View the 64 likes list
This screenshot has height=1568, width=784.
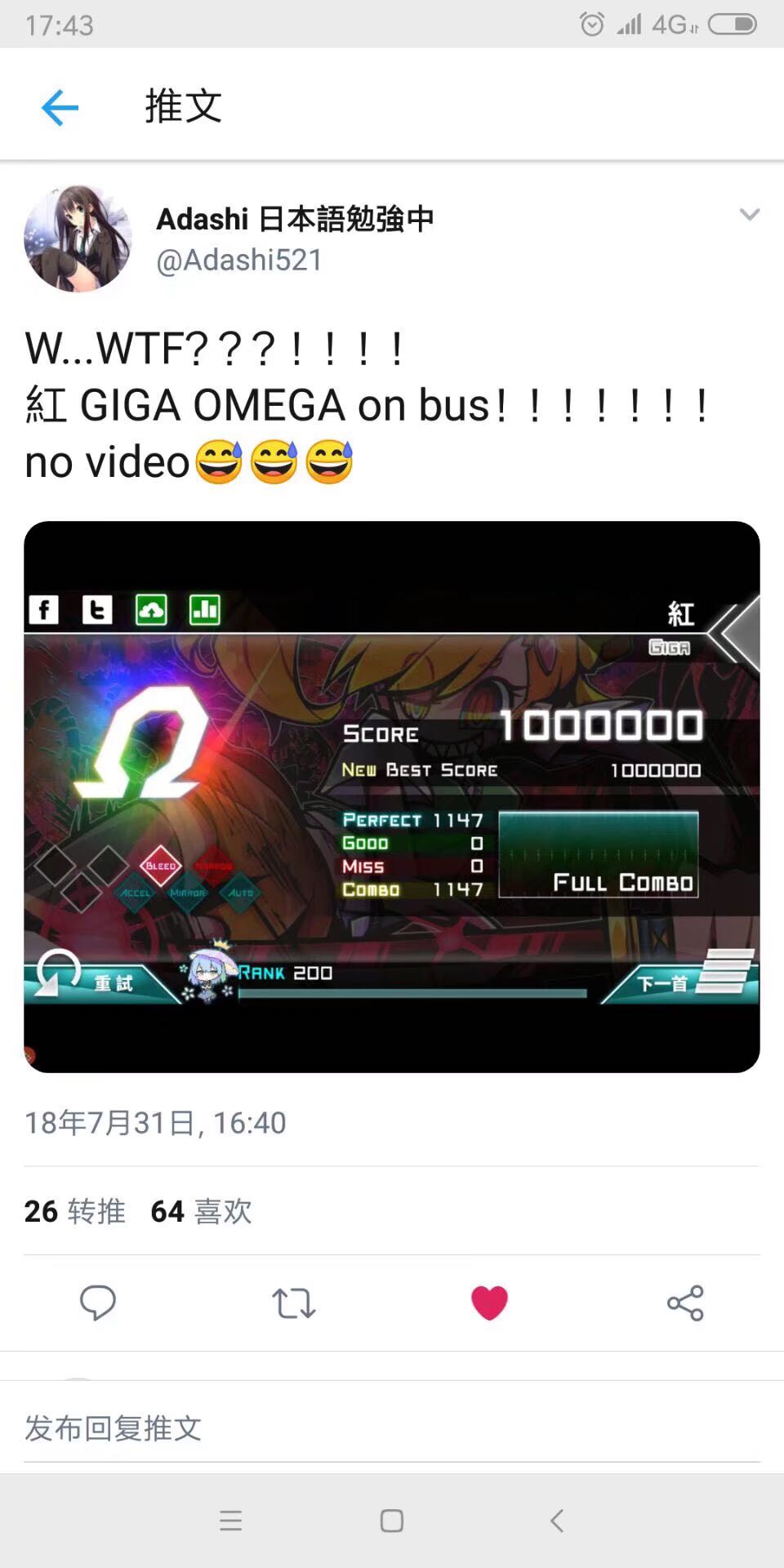(202, 1211)
